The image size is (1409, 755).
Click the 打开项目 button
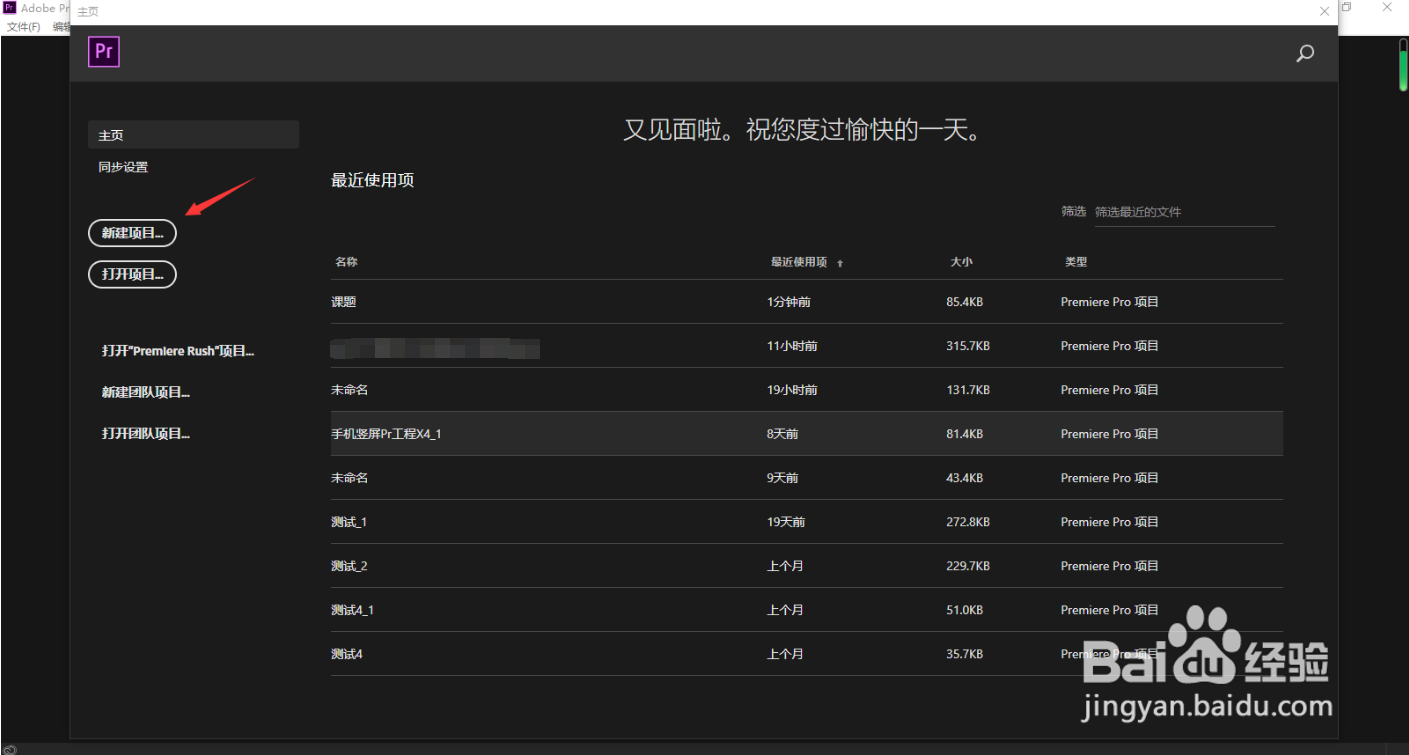(132, 274)
